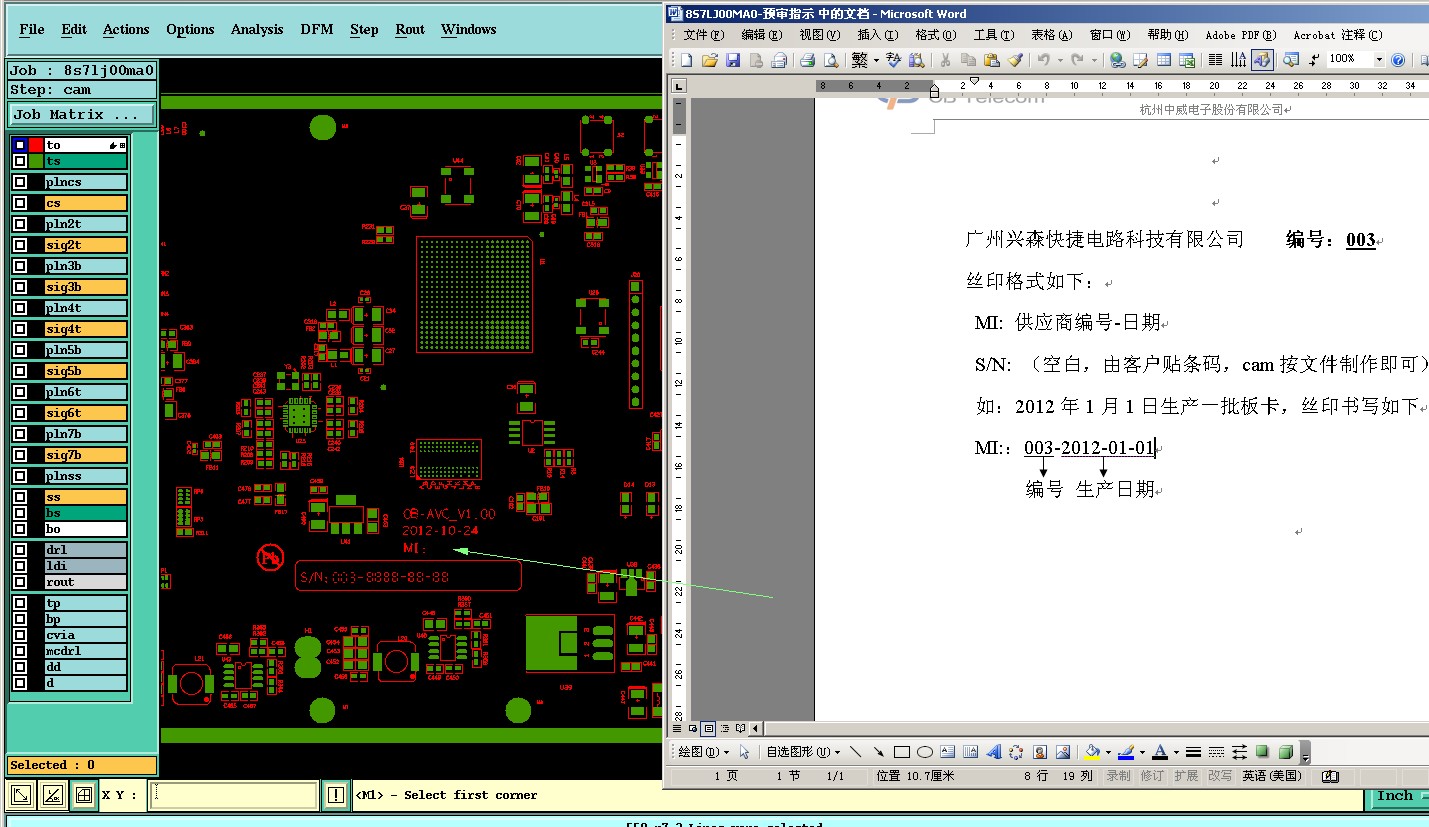The image size is (1429, 827).
Task: Click the Undo arrow in Word toolbar
Action: coord(1043,60)
